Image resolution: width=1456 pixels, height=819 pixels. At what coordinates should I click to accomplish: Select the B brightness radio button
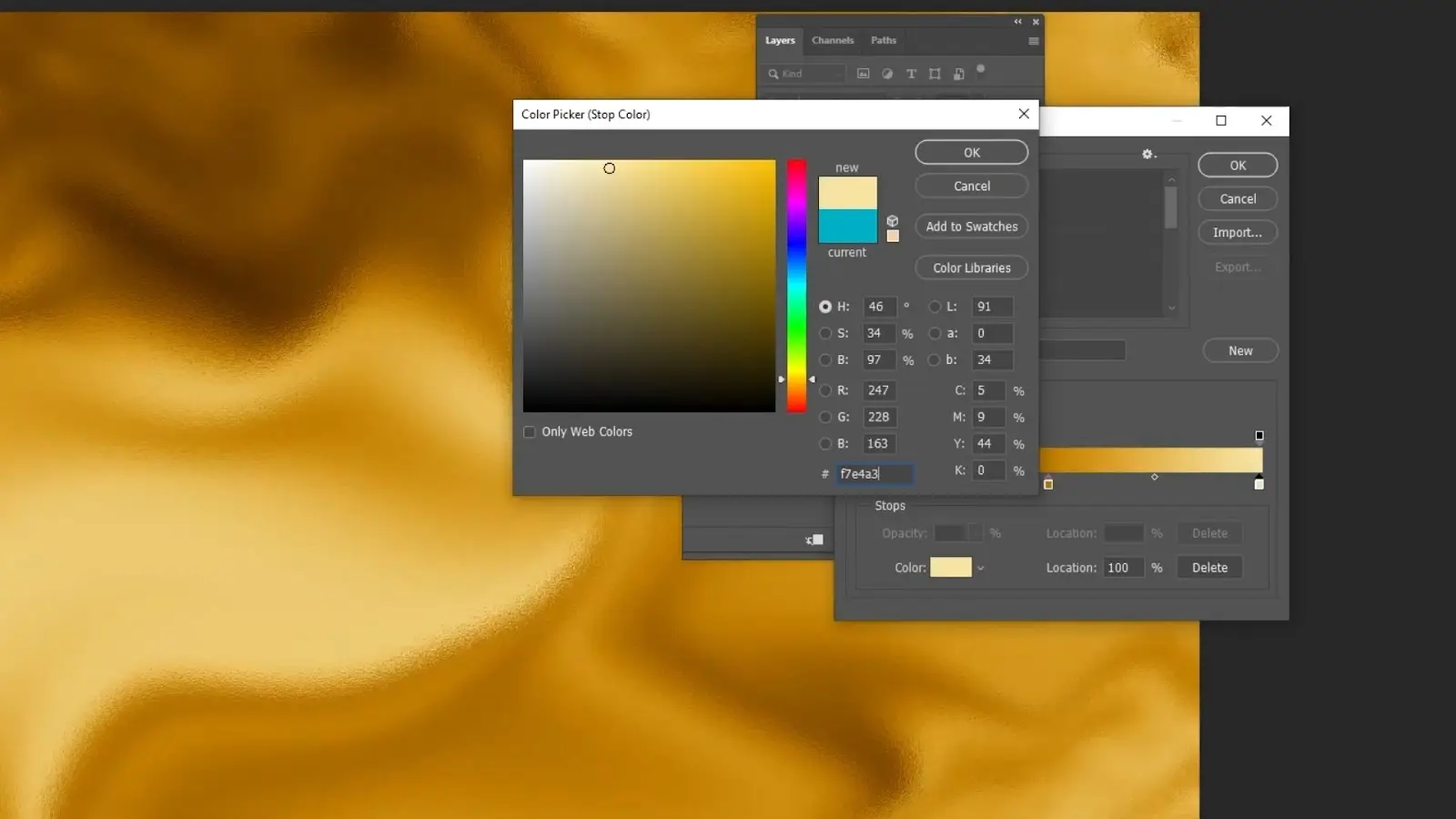(825, 359)
